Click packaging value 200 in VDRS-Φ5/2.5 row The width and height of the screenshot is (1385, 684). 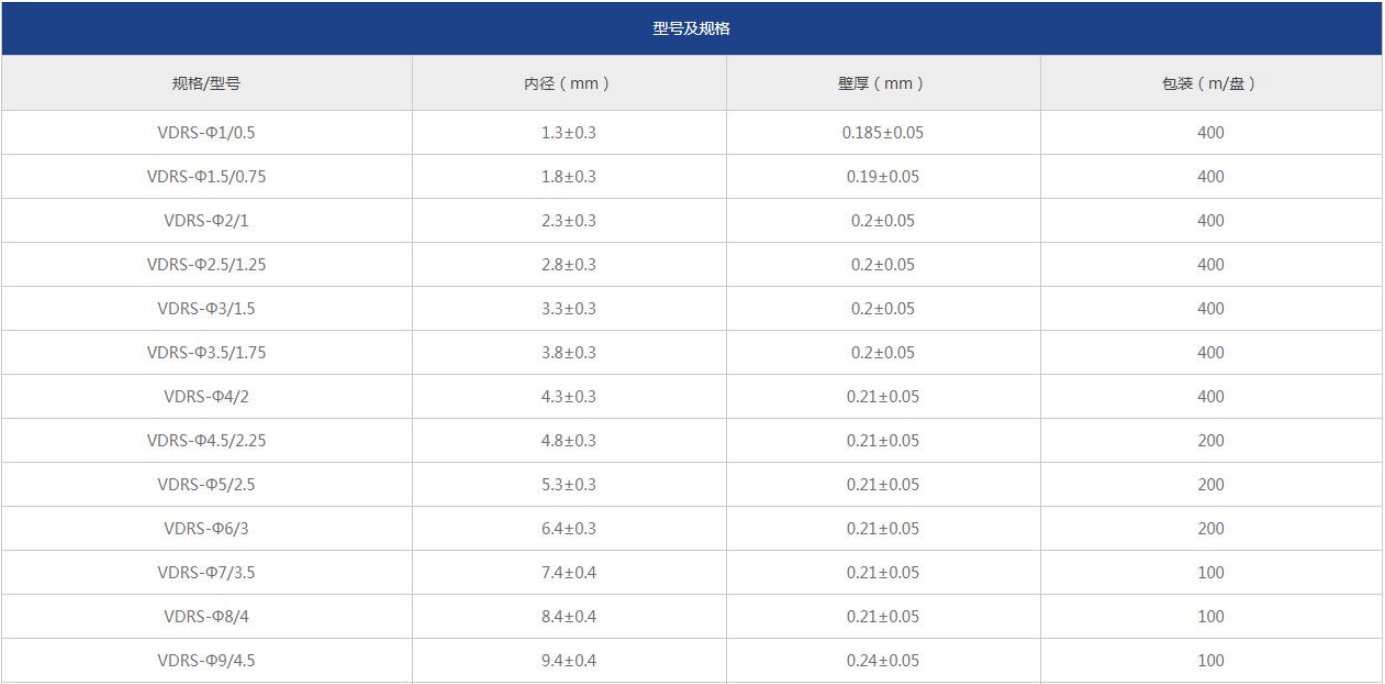click(x=1210, y=485)
